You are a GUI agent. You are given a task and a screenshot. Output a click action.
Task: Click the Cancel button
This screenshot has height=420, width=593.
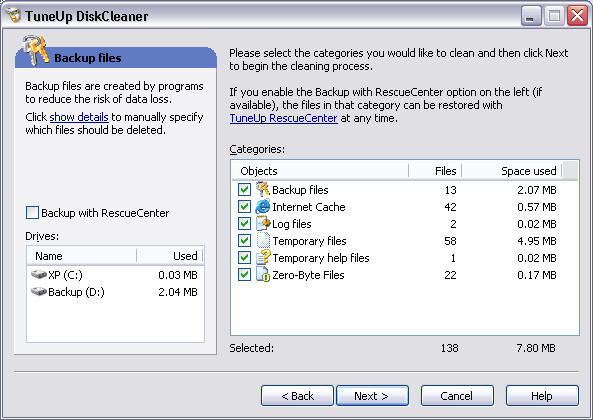click(x=457, y=396)
